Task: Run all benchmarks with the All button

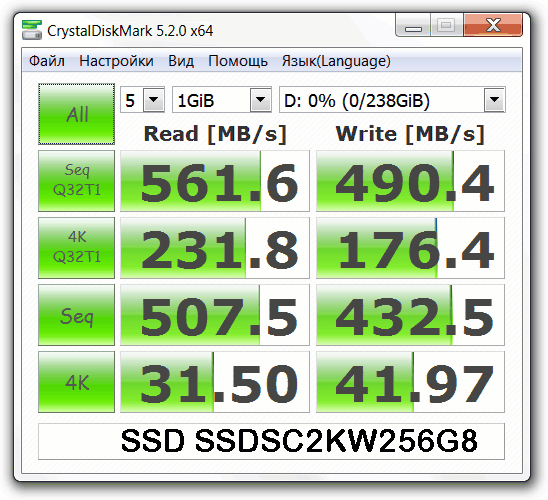Action: click(x=76, y=114)
